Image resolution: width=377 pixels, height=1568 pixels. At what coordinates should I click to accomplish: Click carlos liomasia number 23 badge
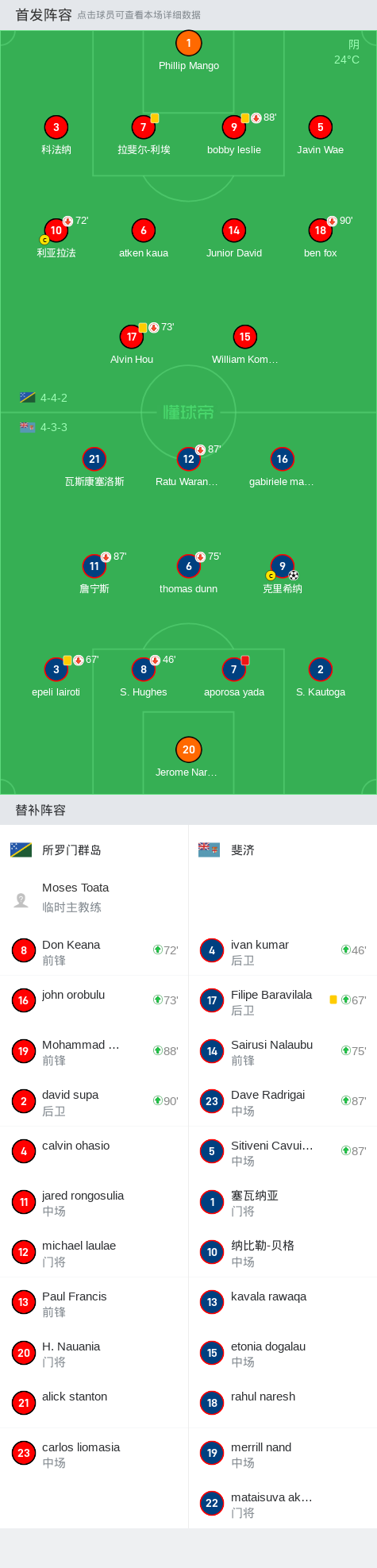(x=24, y=1454)
